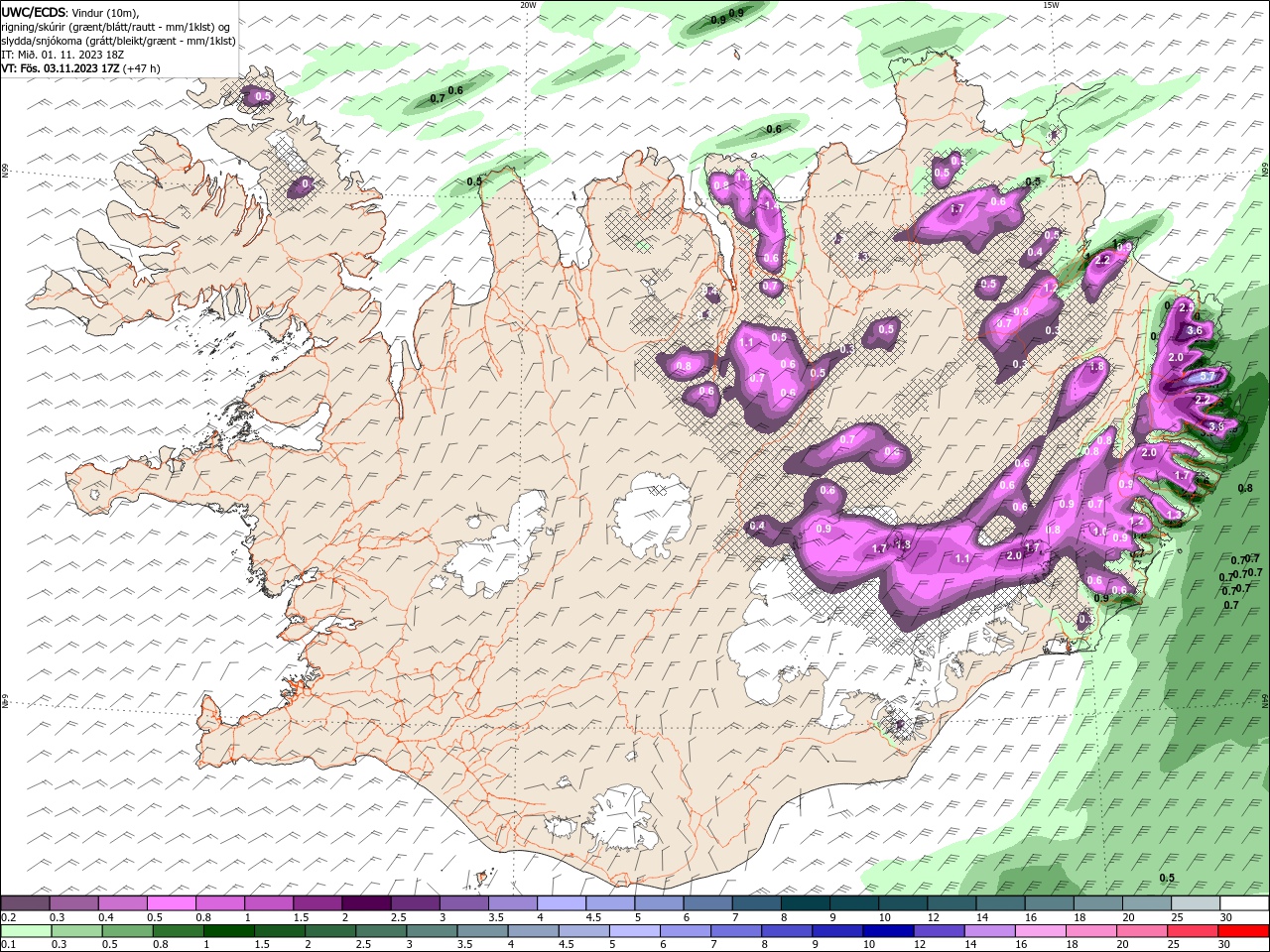
Task: Pick the gray-green 3 rain scale swatch
Action: click(x=432, y=931)
